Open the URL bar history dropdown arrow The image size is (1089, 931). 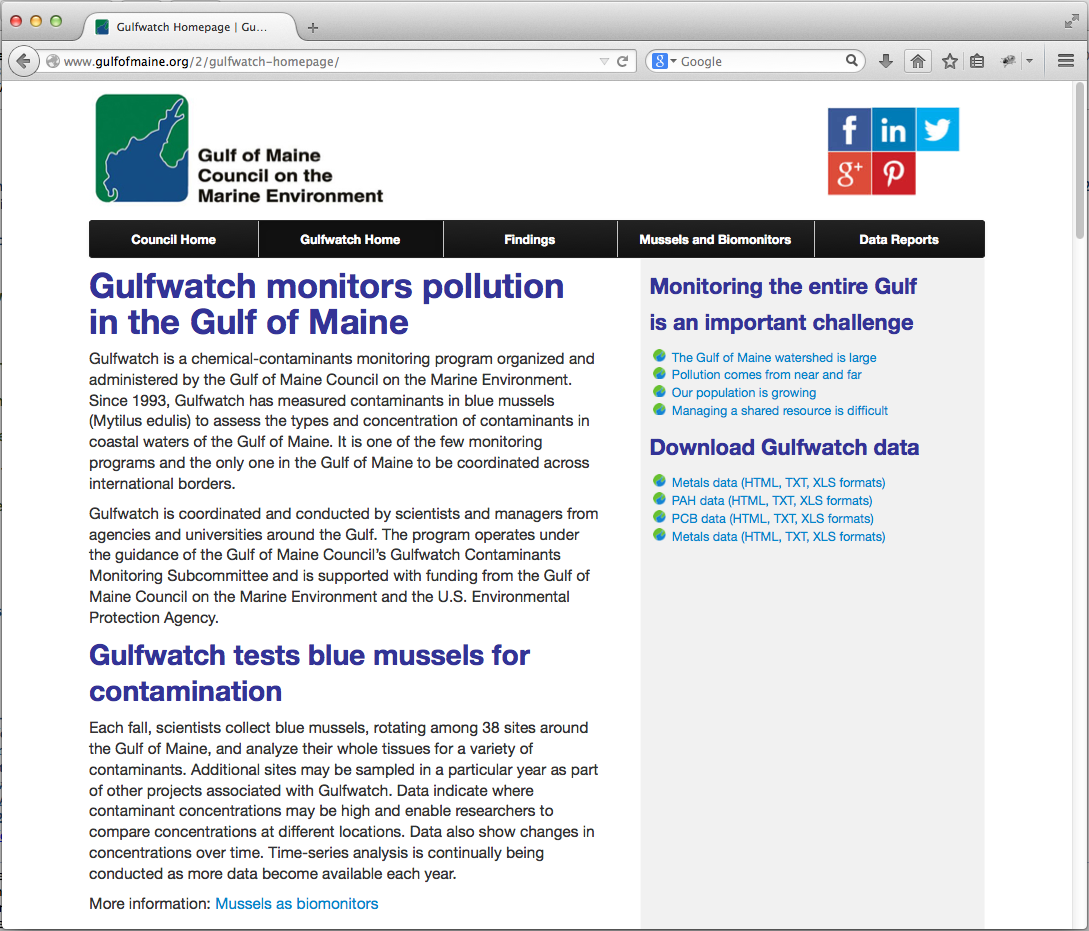click(604, 61)
